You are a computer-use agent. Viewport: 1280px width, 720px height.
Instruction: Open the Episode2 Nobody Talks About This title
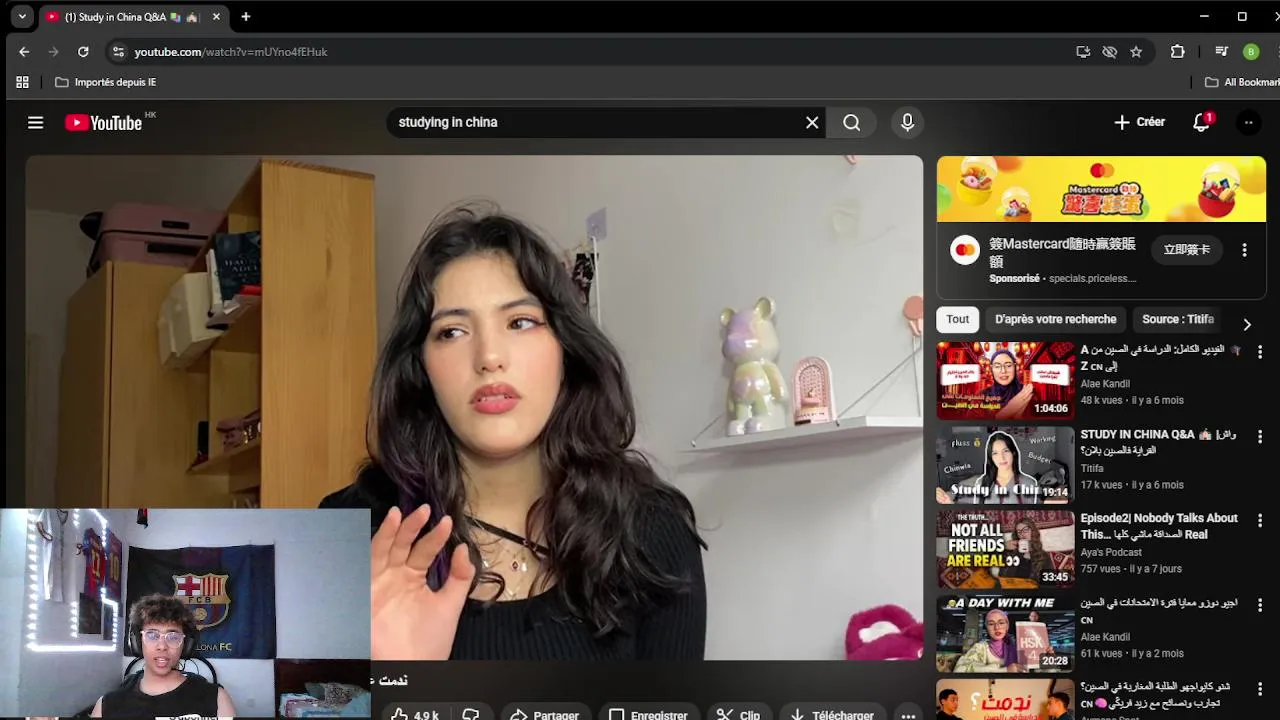[x=1159, y=526]
